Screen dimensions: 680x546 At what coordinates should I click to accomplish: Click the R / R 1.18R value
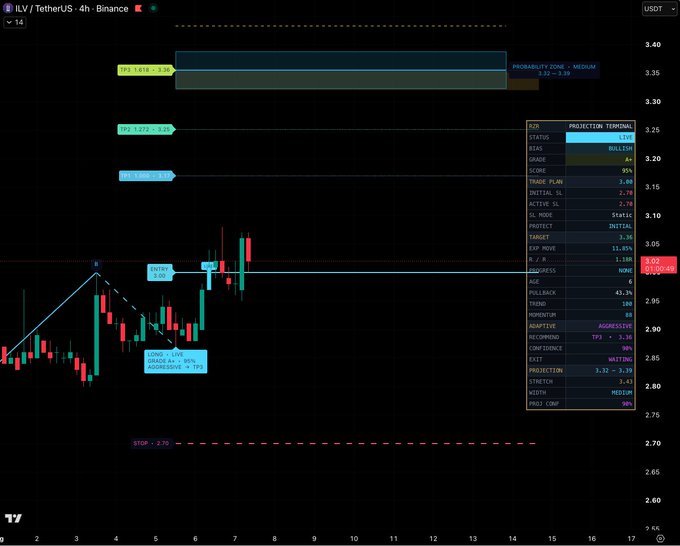[624, 259]
